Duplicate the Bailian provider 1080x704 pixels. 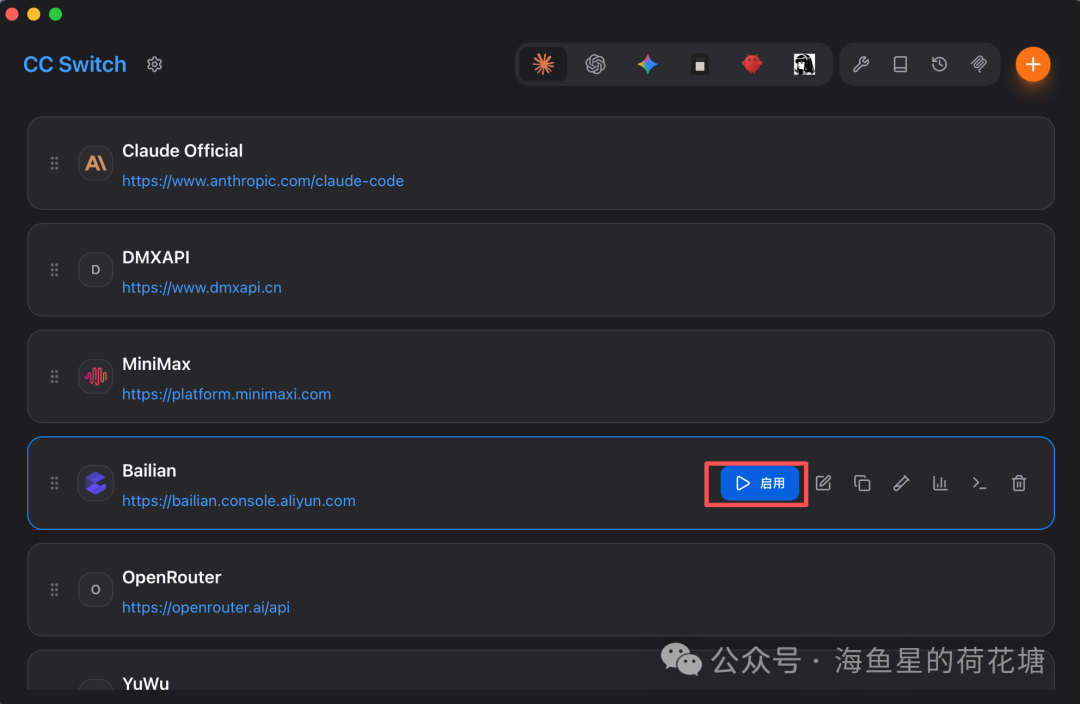862,483
